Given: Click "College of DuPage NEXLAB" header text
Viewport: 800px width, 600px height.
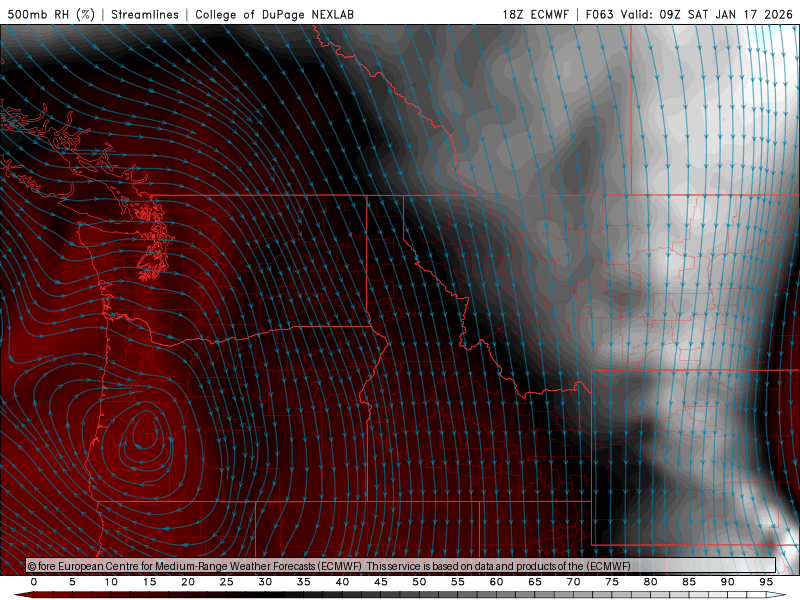Looking at the screenshot, I should pos(274,14).
